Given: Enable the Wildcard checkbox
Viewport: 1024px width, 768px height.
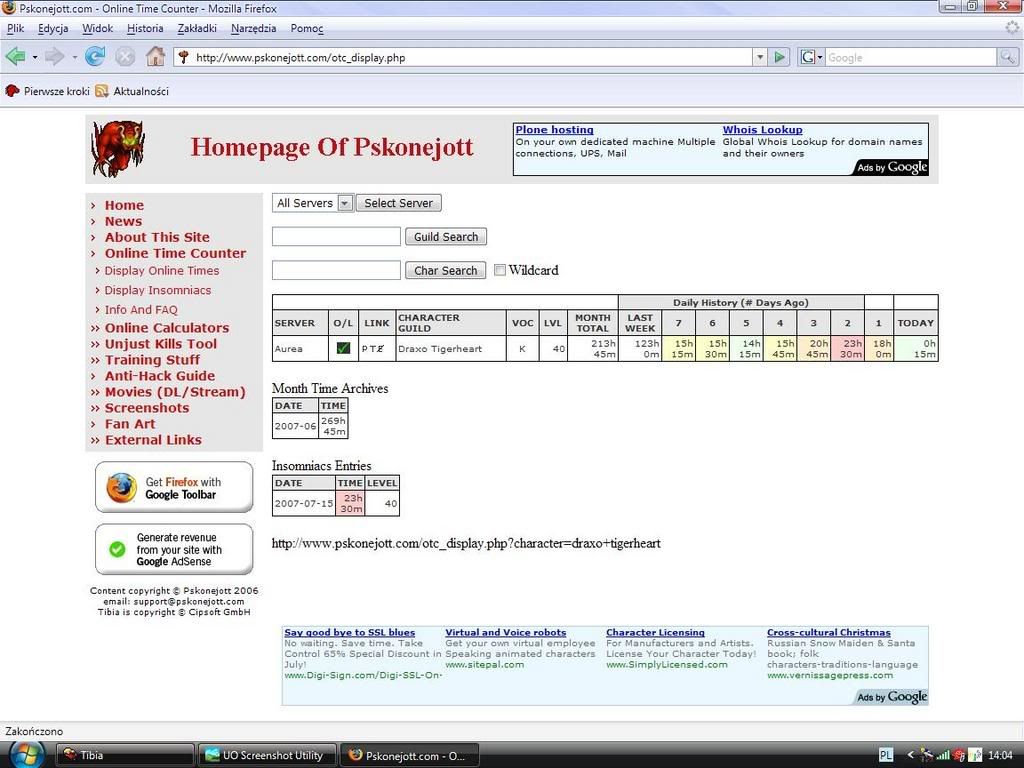Looking at the screenshot, I should coord(500,270).
